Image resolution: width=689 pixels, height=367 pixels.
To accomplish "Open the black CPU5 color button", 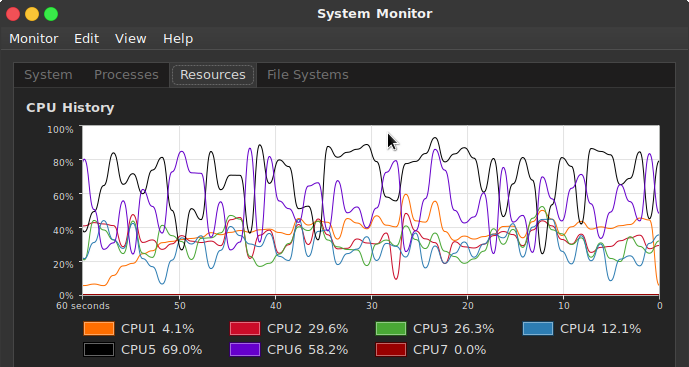I will click(99, 349).
